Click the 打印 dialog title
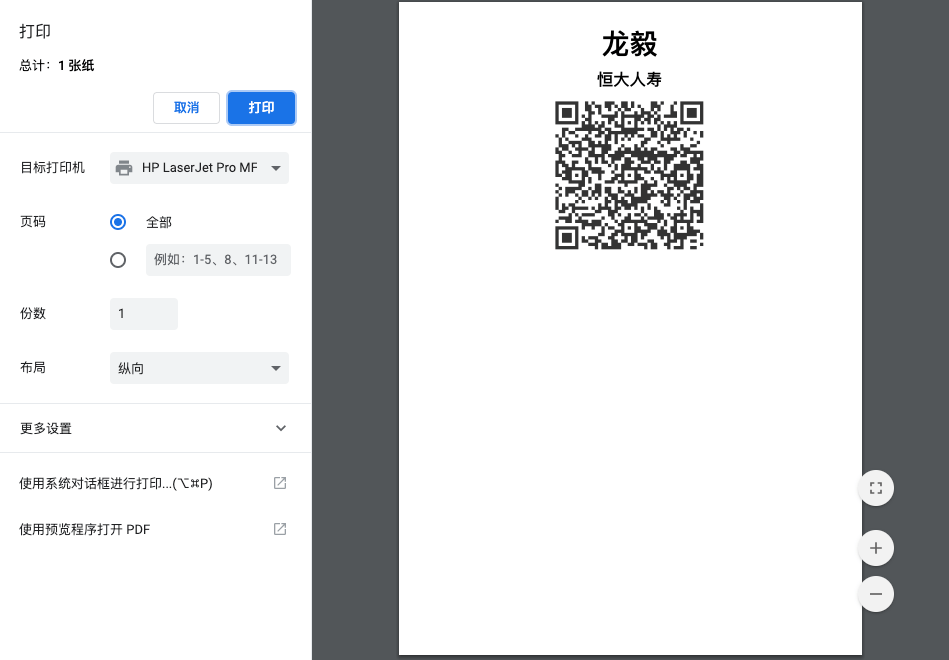Viewport: 949px width, 660px height. 35,31
